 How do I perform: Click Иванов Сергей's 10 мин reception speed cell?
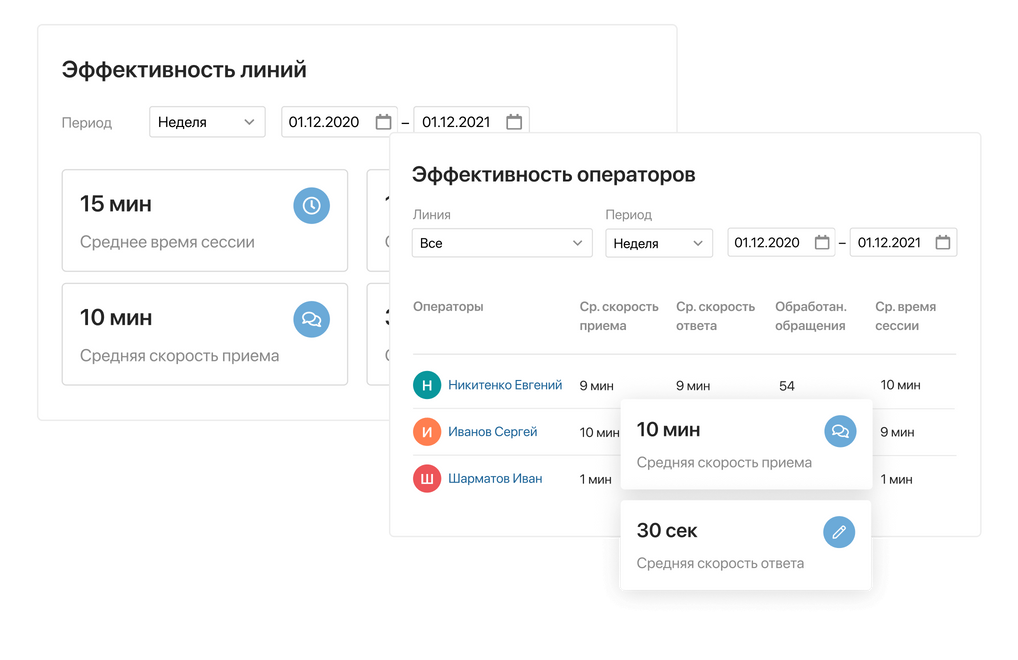pos(599,432)
